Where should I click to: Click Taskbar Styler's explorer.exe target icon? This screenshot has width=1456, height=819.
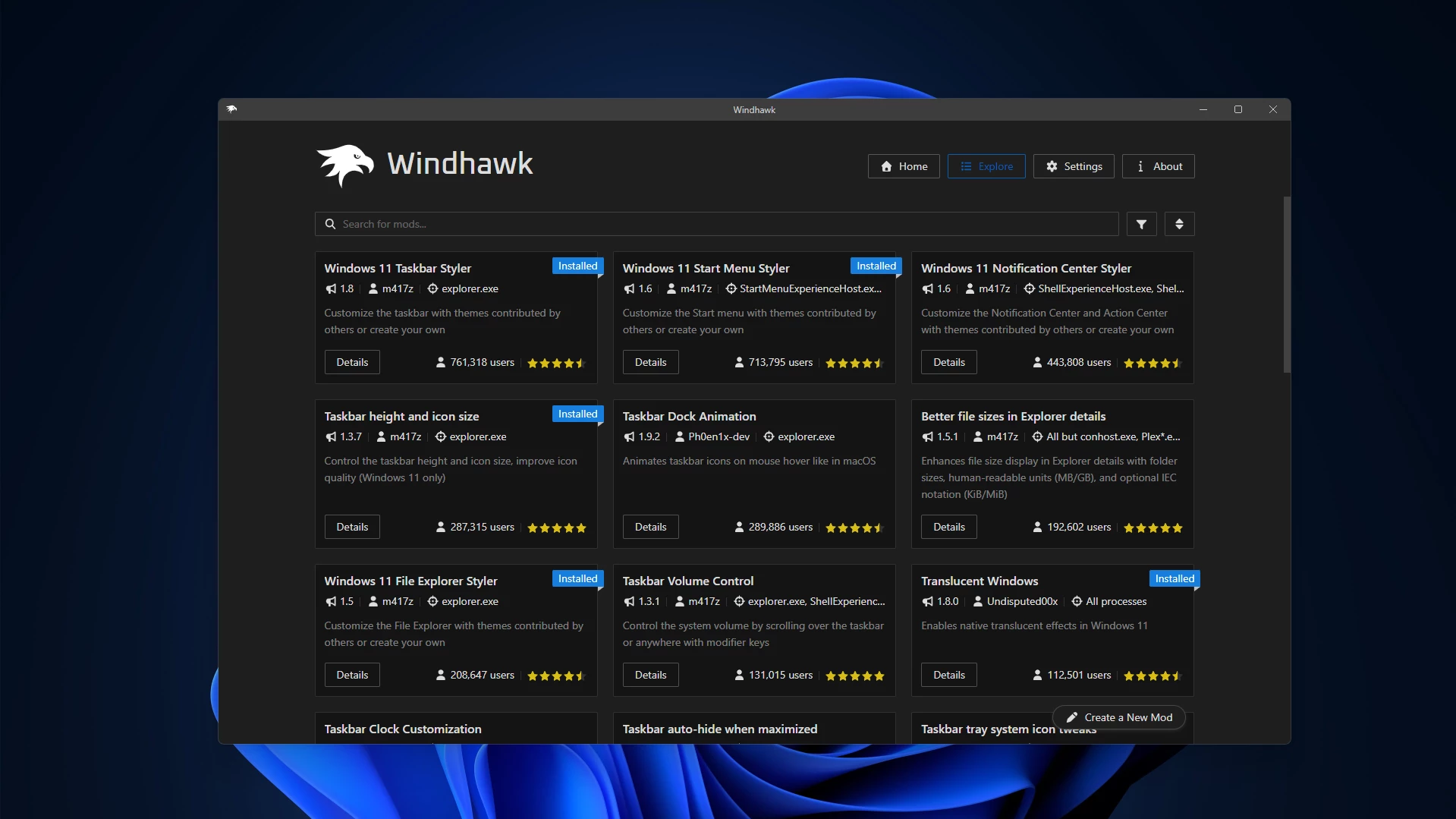pyautogui.click(x=432, y=288)
